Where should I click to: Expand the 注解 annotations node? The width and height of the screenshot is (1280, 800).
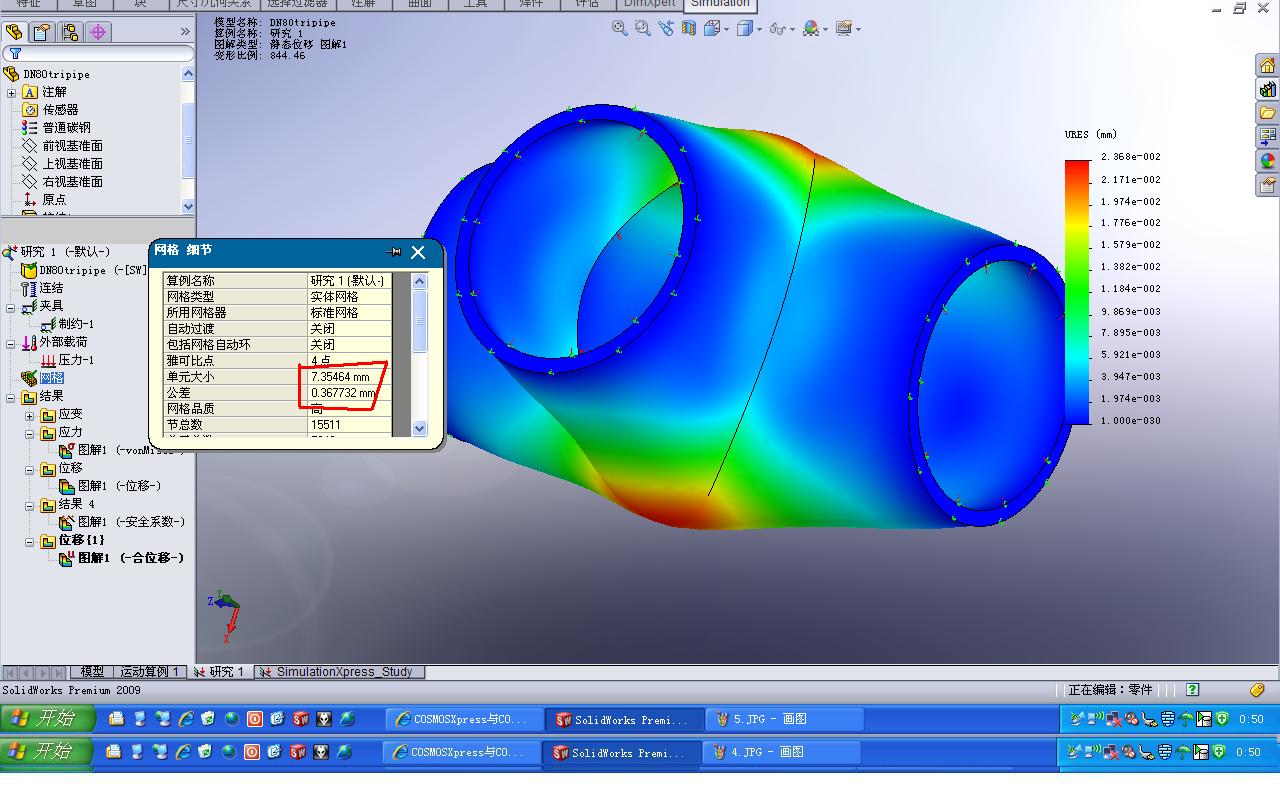tap(12, 92)
